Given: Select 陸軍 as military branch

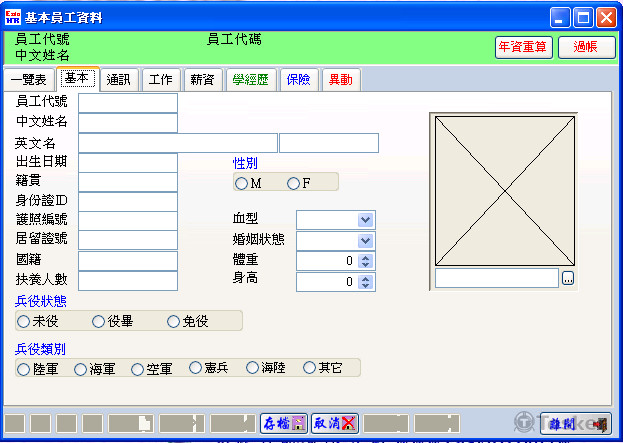Looking at the screenshot, I should click(x=23, y=369).
